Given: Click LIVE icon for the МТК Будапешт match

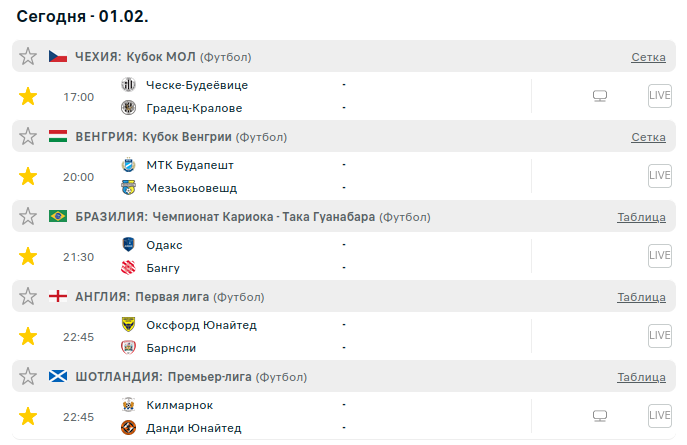Looking at the screenshot, I should coord(659,176).
